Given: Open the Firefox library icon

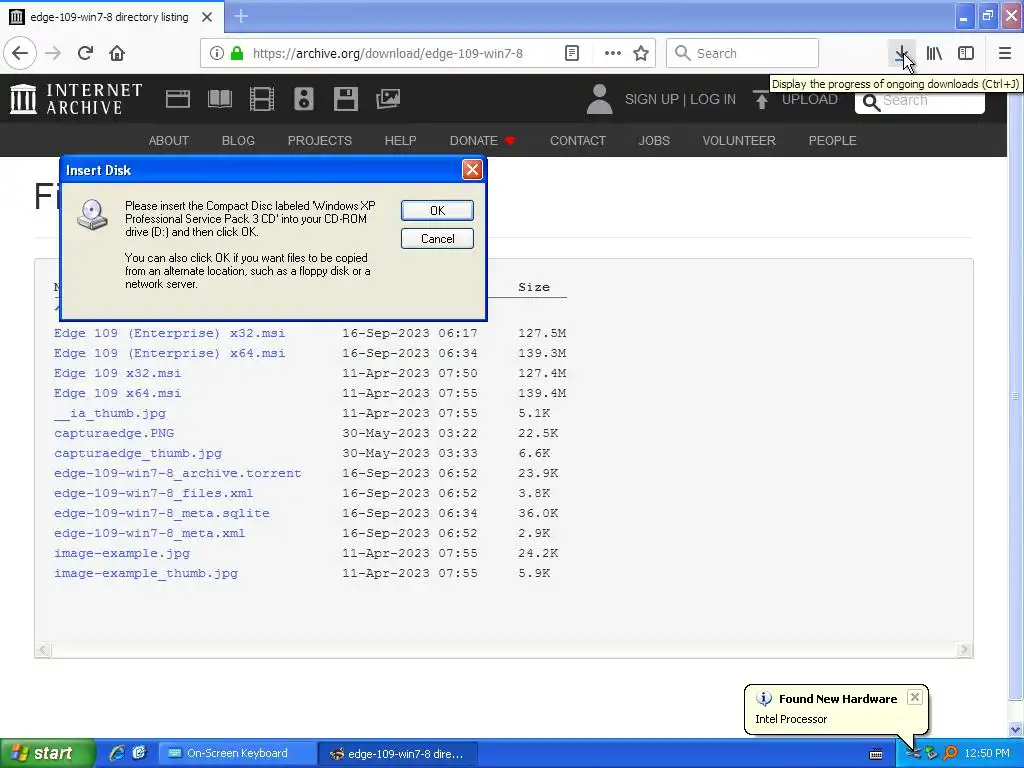Looking at the screenshot, I should tap(935, 53).
